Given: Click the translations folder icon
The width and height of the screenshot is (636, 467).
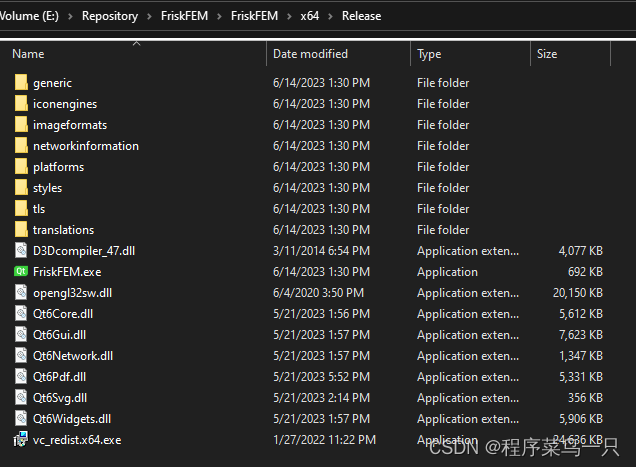Looking at the screenshot, I should click(x=21, y=230).
